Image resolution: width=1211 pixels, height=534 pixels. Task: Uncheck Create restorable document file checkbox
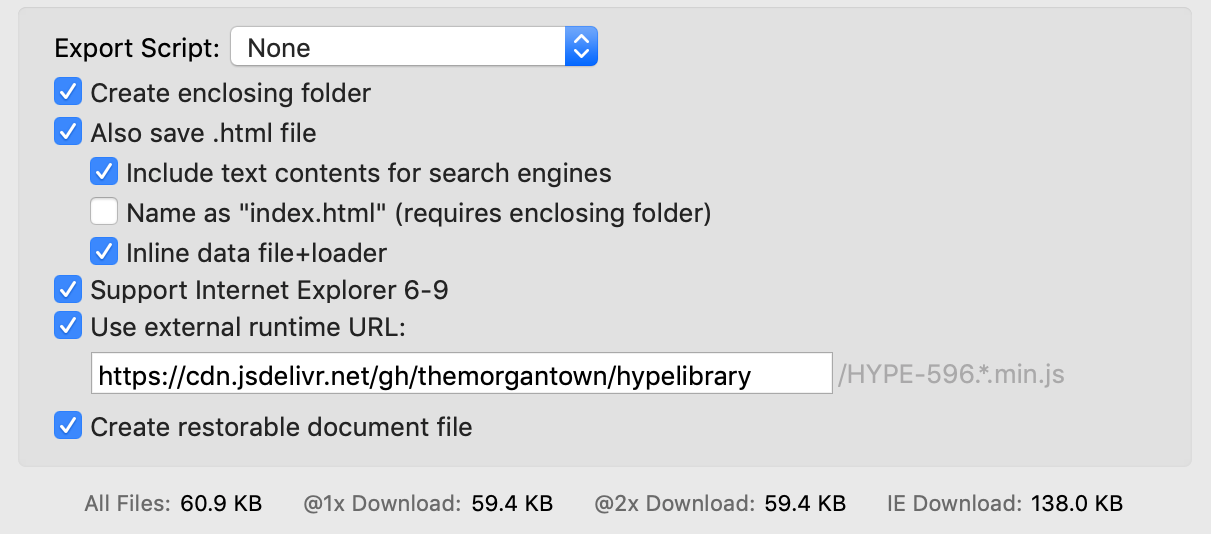pyautogui.click(x=68, y=427)
